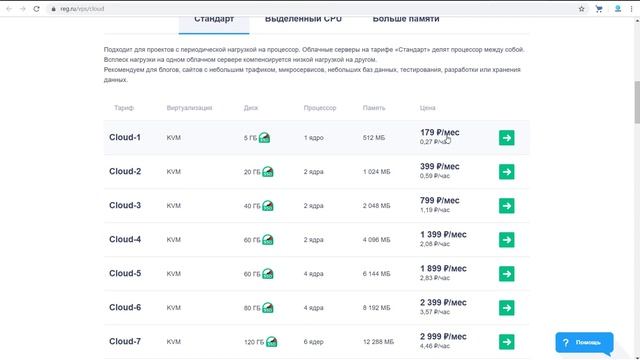The width and height of the screenshot is (640, 360).
Task: Click the green arrow for Cloud-2
Action: pos(507,172)
